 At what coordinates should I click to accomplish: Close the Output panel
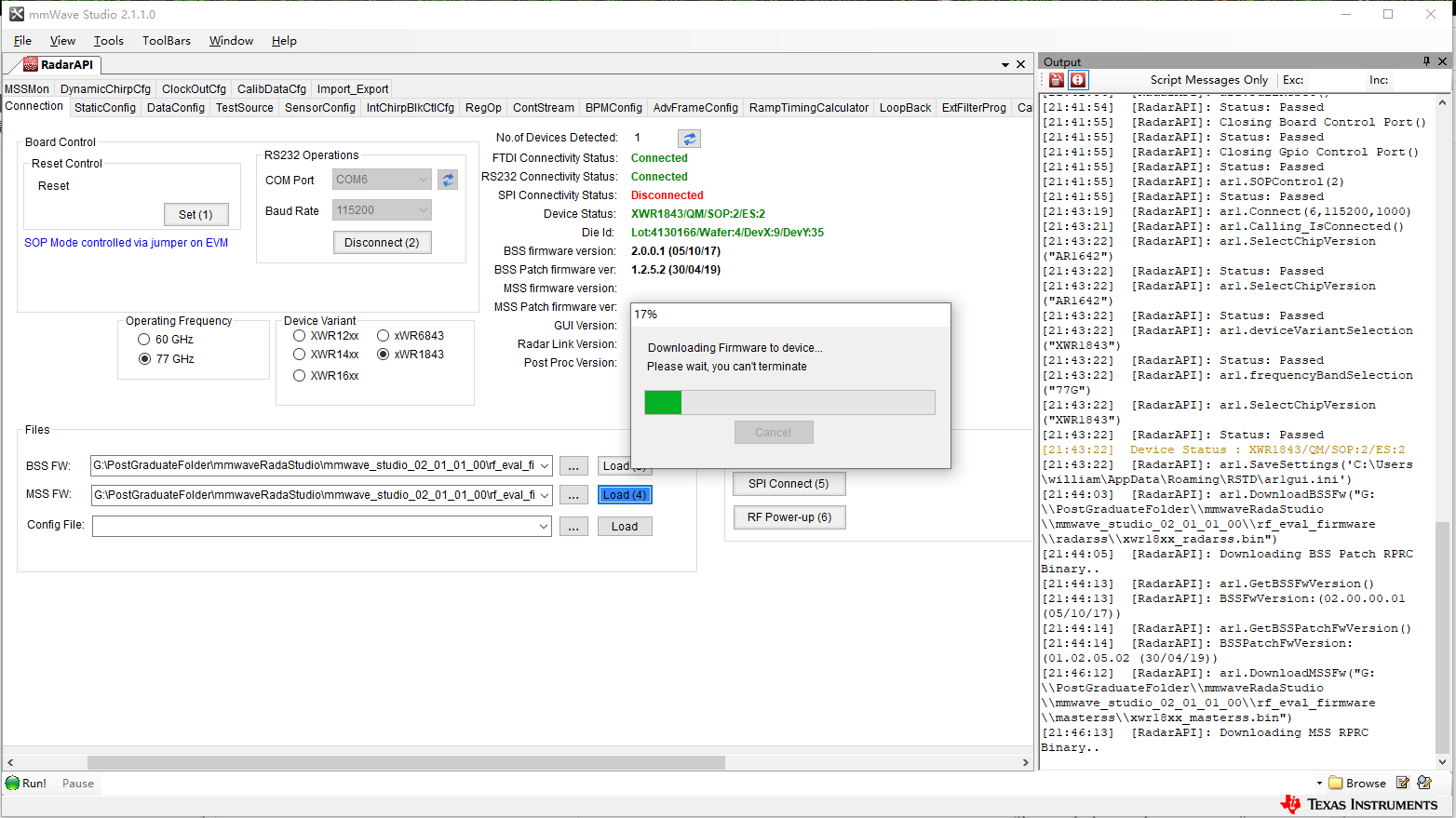(1443, 61)
